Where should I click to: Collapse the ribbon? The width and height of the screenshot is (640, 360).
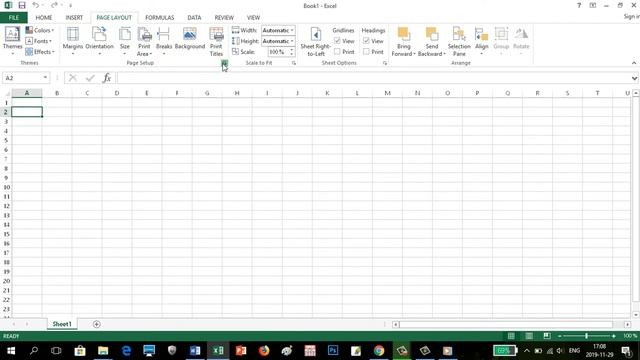pyautogui.click(x=634, y=63)
